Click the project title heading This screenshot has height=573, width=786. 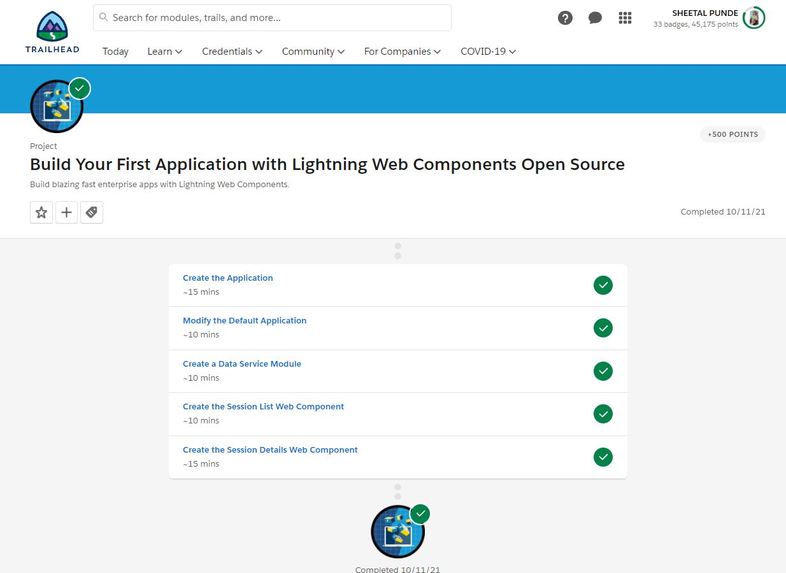(x=327, y=164)
